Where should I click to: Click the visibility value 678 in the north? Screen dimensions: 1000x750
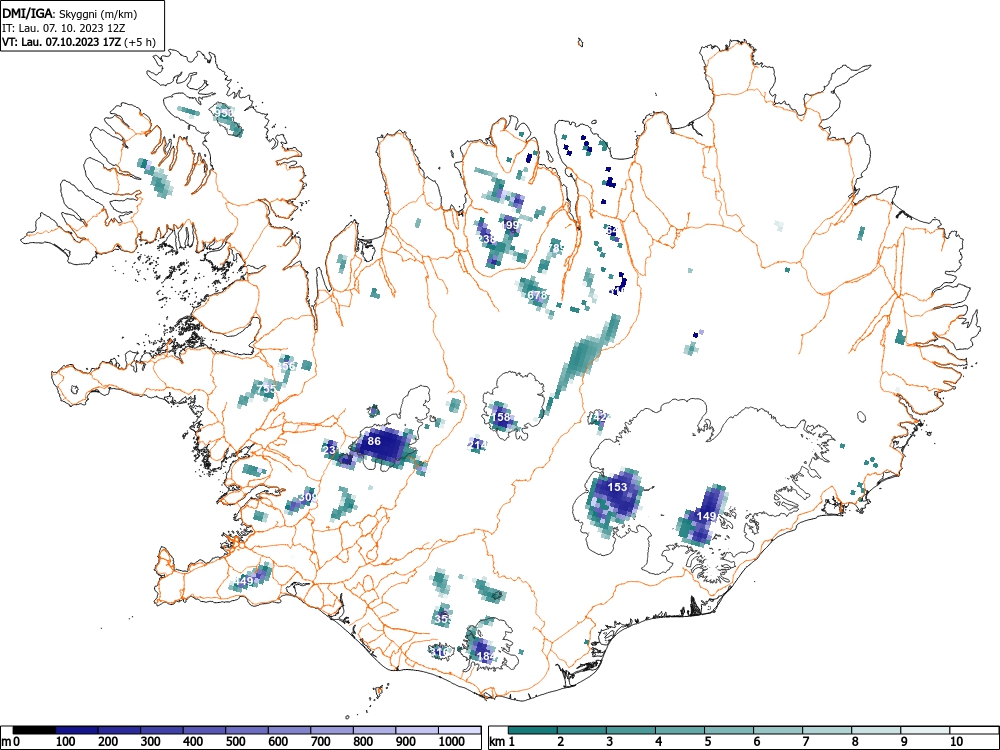pos(537,295)
